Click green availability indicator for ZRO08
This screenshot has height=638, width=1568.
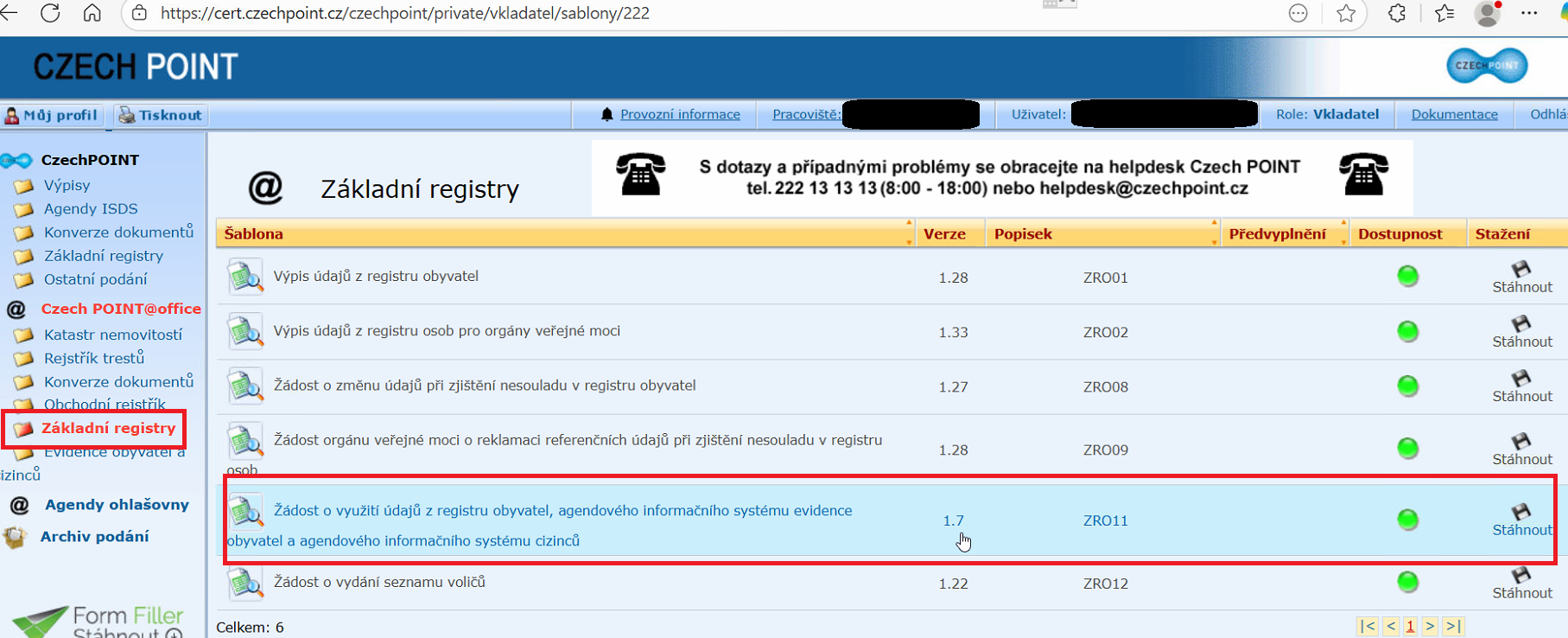coord(1407,386)
